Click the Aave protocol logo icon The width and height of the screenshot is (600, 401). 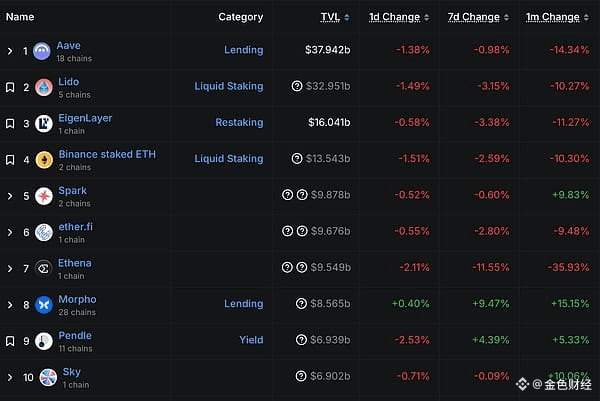click(x=41, y=51)
